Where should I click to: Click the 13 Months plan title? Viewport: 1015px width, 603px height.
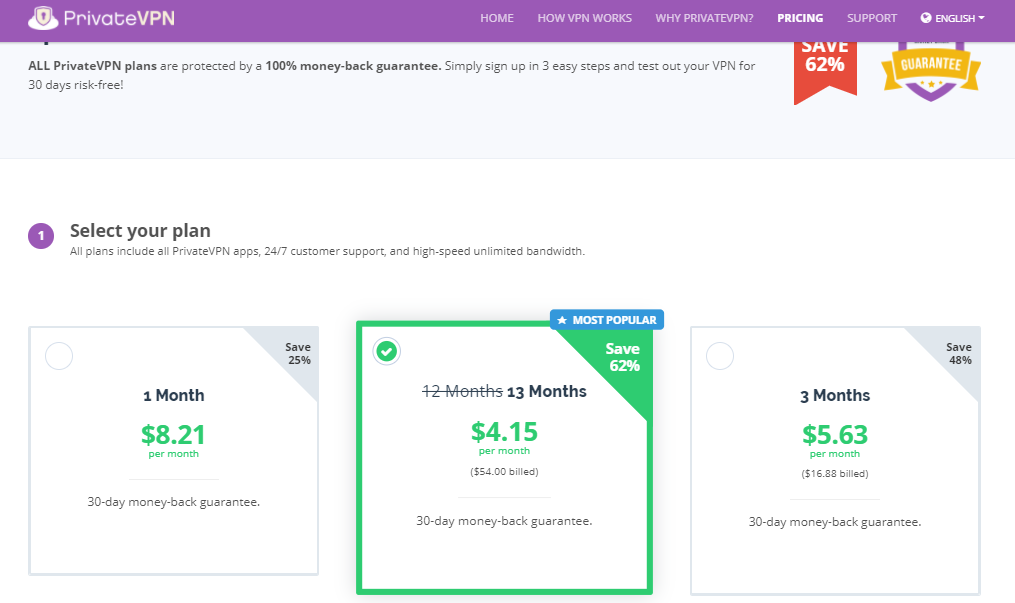click(546, 391)
